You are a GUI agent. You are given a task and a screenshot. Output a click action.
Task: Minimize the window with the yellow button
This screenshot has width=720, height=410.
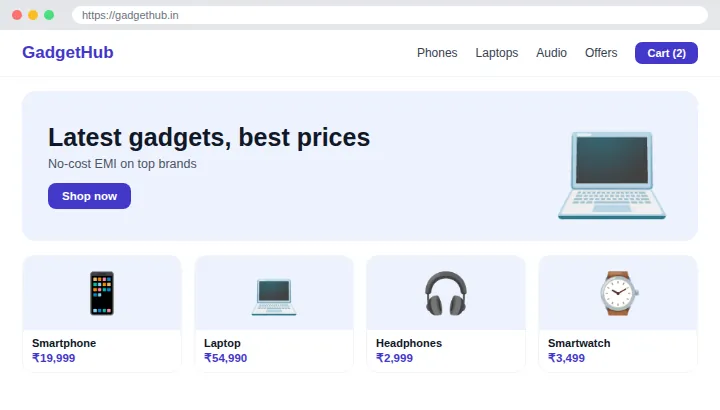(33, 15)
